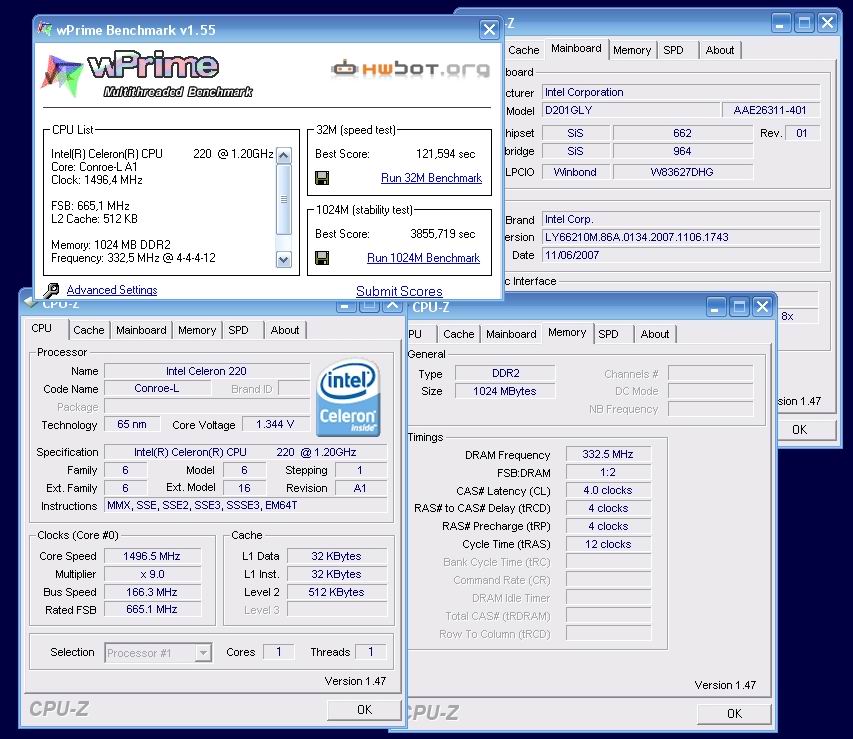Open Processor #1 selection dropdown
Screen dimensions: 853x739
158,652
